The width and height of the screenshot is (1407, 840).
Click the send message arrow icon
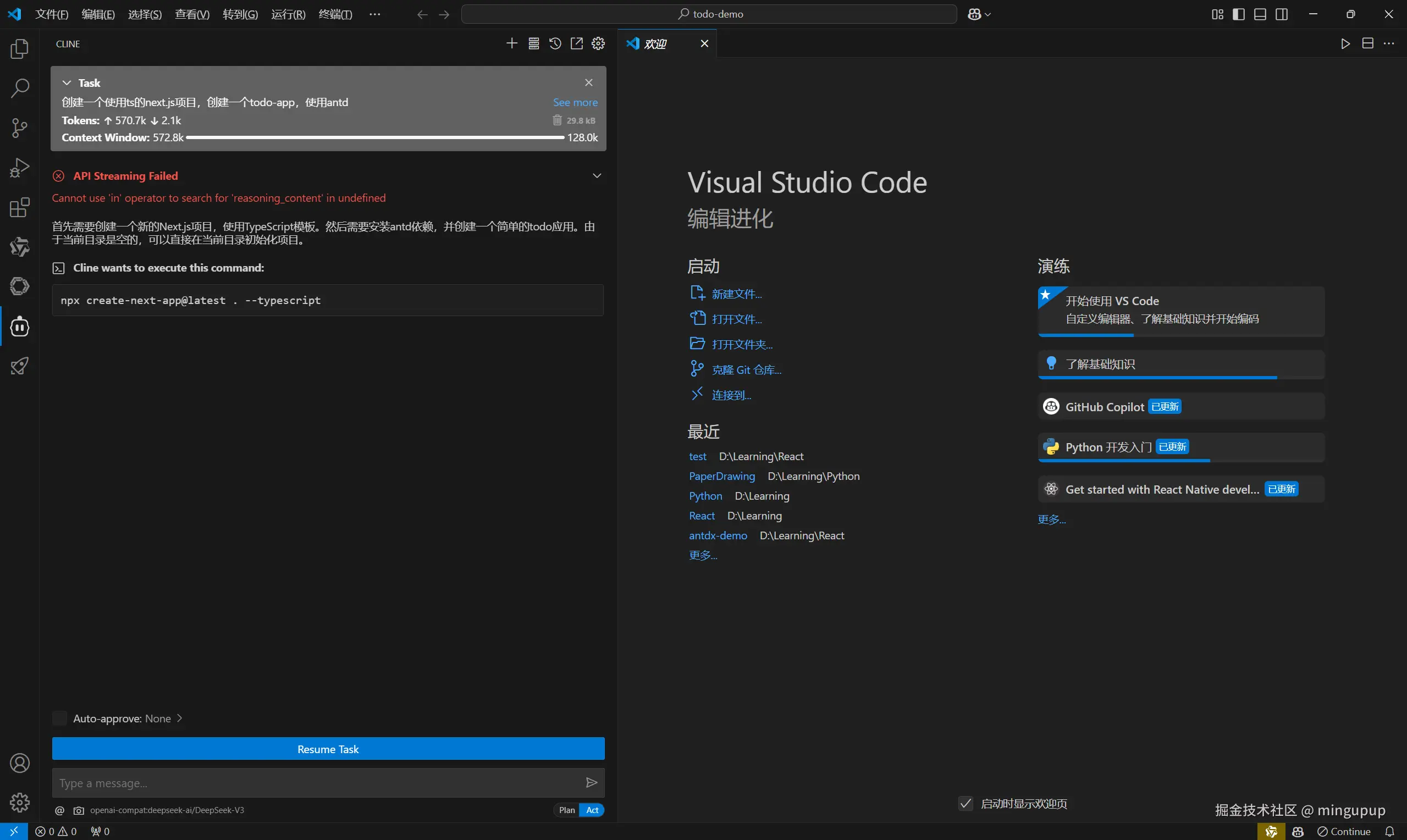click(x=592, y=783)
